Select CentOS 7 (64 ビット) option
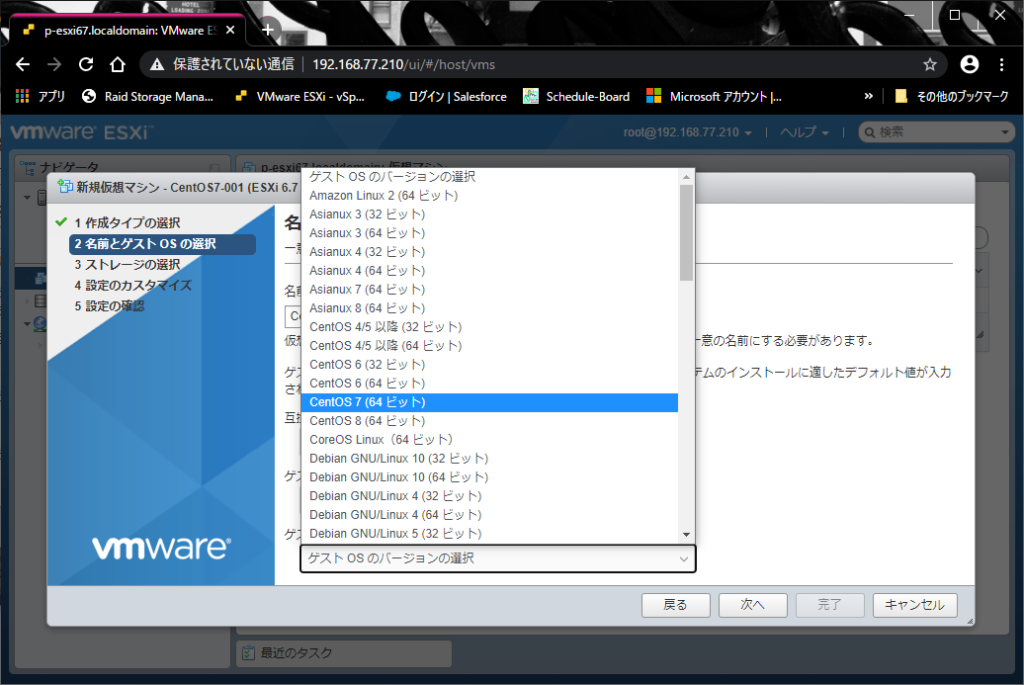 pyautogui.click(x=489, y=402)
